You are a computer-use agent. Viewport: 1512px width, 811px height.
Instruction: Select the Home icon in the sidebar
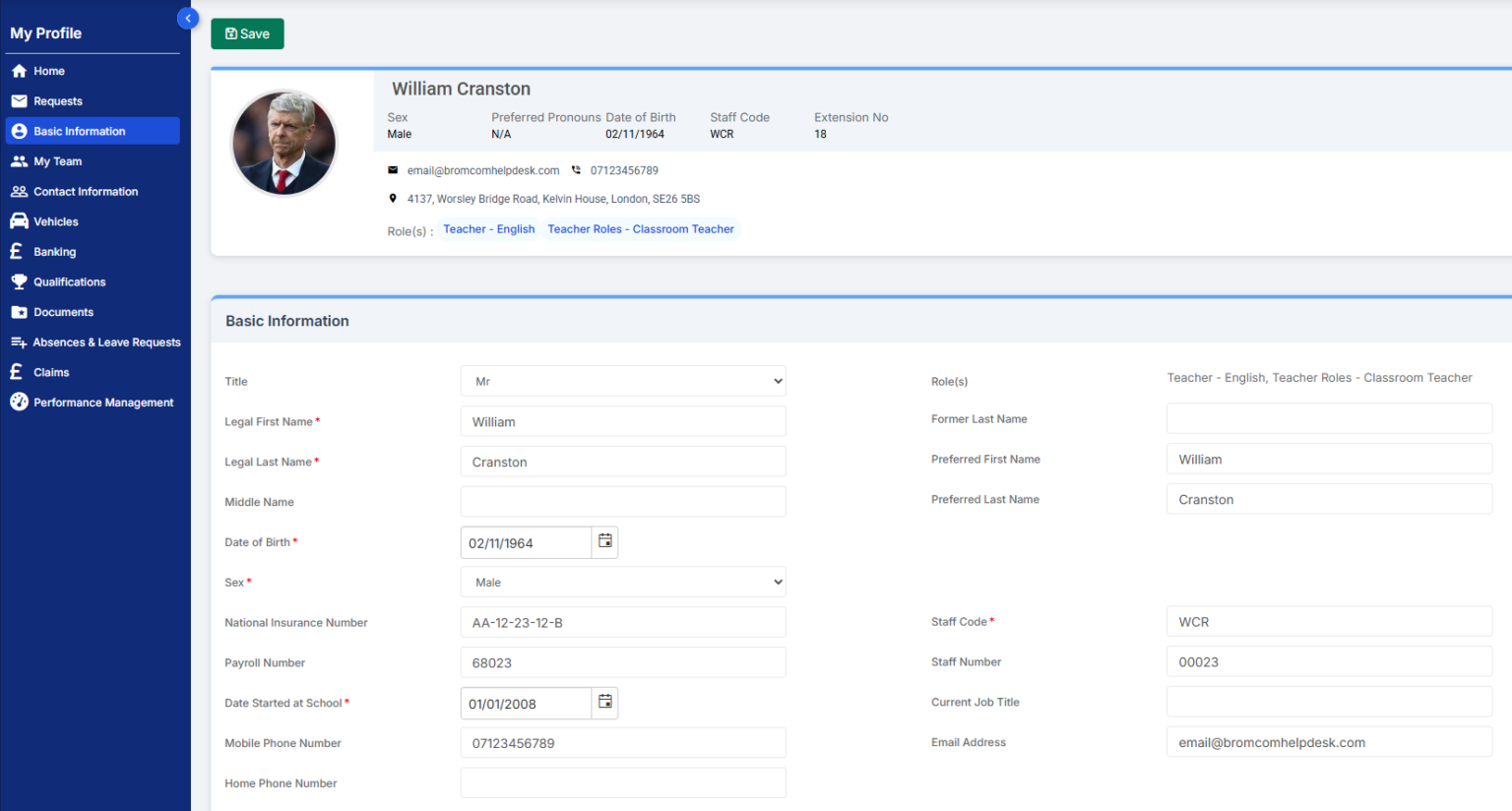pos(18,70)
